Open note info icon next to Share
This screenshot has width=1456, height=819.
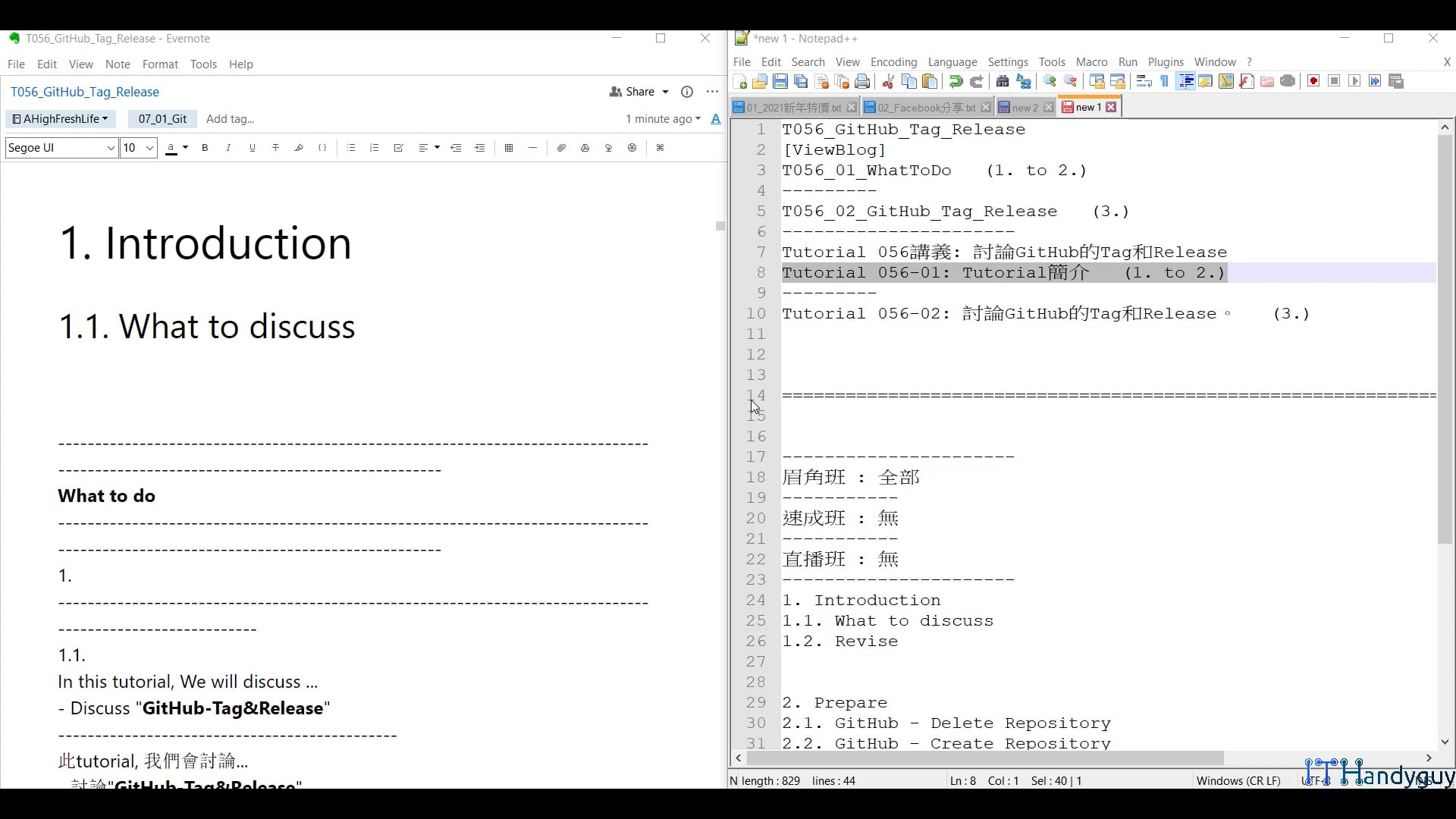pos(687,92)
